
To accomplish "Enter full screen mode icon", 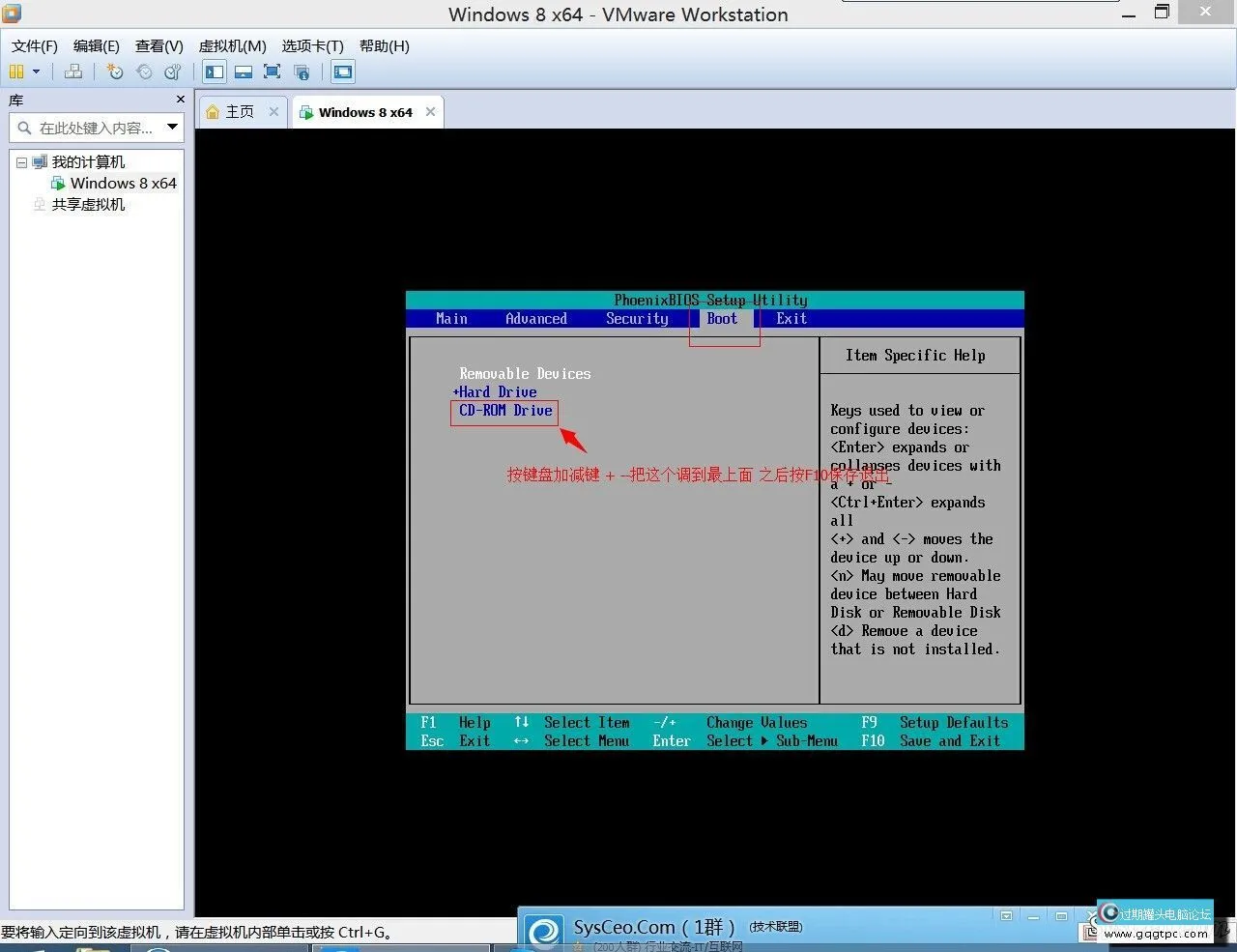I will tap(273, 72).
